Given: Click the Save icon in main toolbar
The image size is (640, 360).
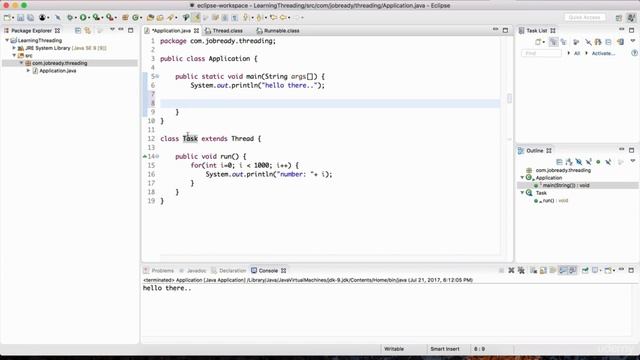Looking at the screenshot, I should pyautogui.click(x=20, y=18).
